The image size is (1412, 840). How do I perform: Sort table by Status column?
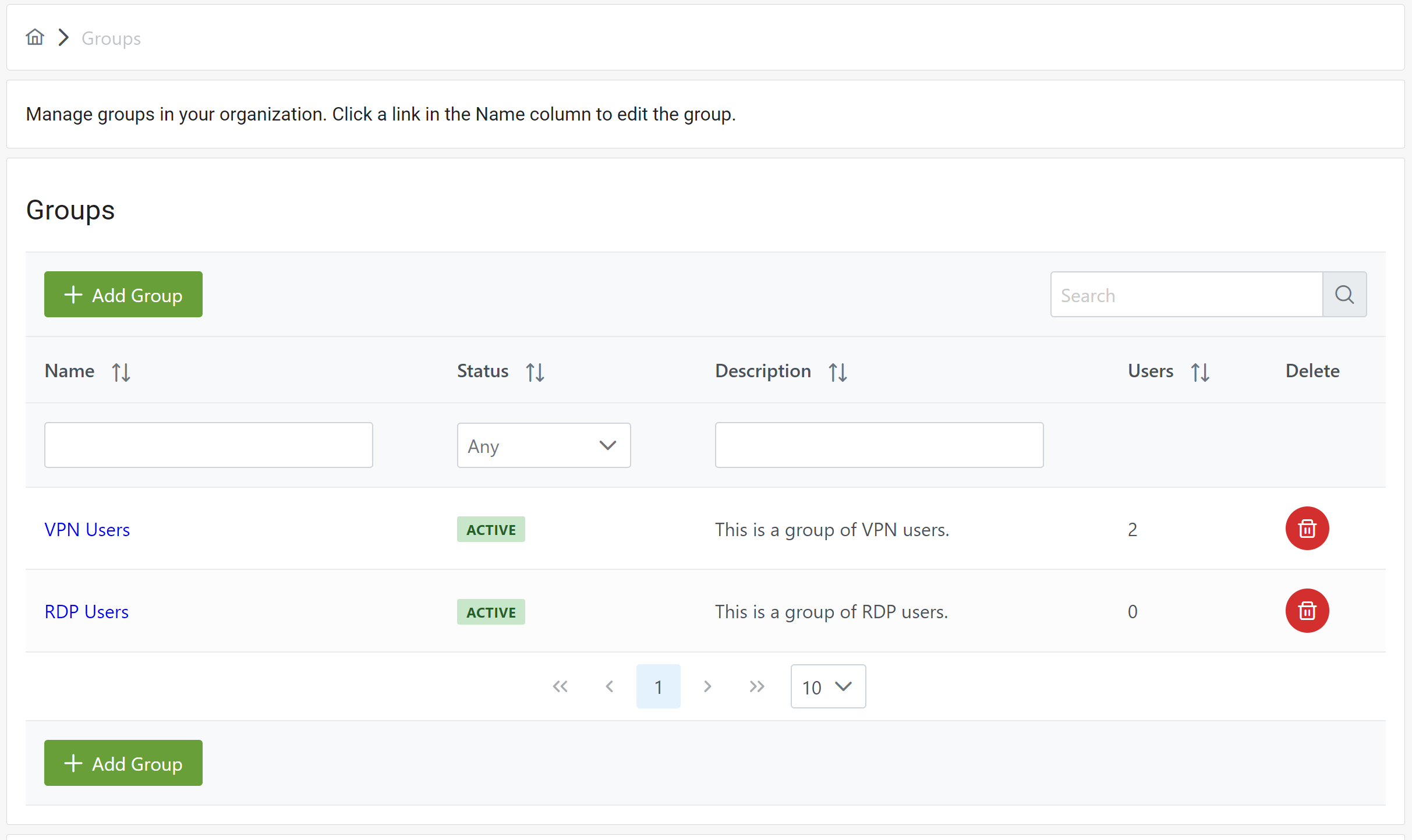[x=535, y=372]
